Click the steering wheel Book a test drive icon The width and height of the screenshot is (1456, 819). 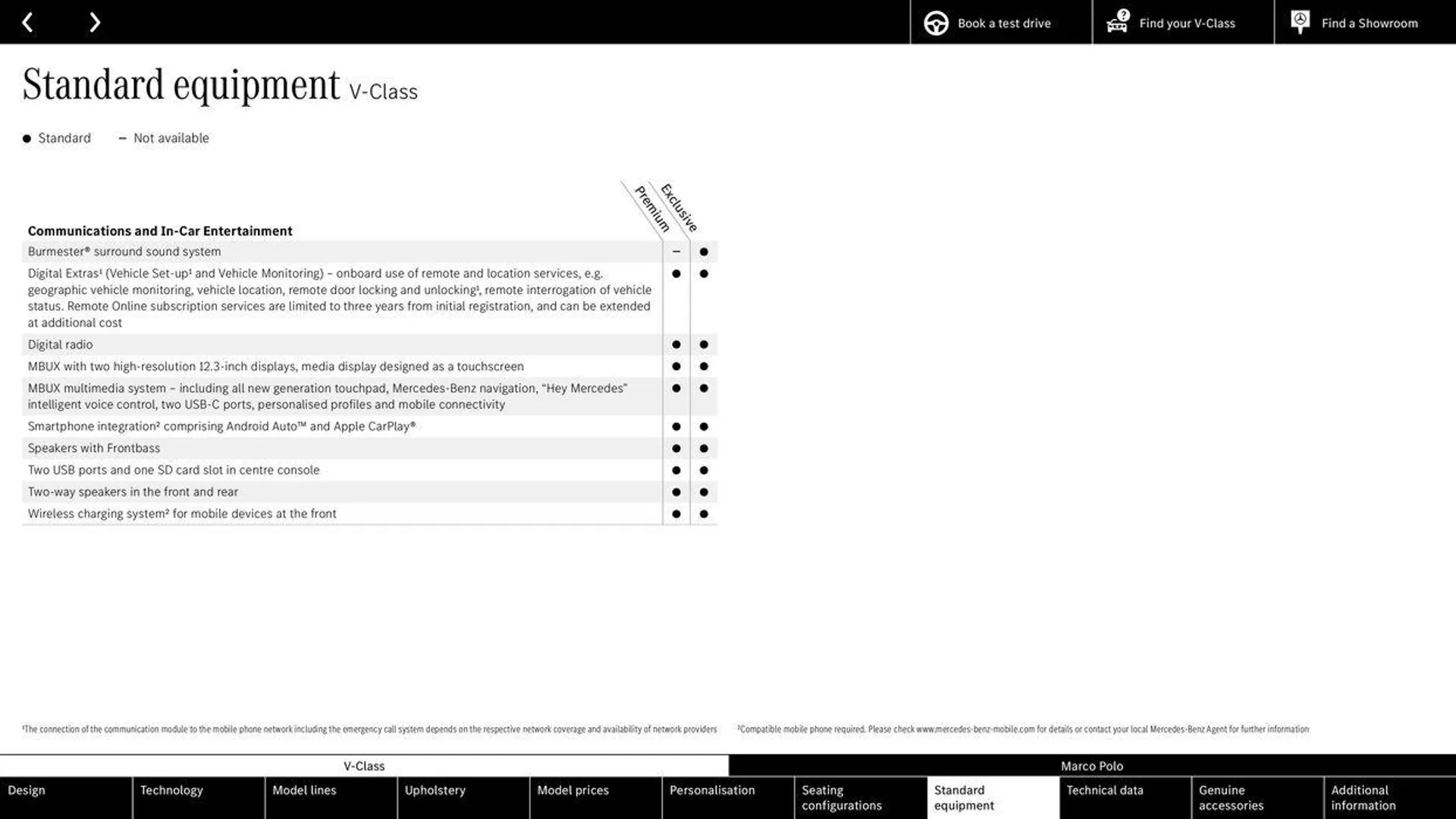(x=934, y=22)
